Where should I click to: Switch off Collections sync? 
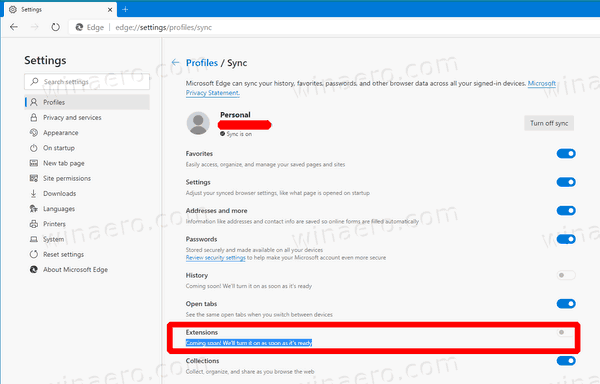(566, 361)
